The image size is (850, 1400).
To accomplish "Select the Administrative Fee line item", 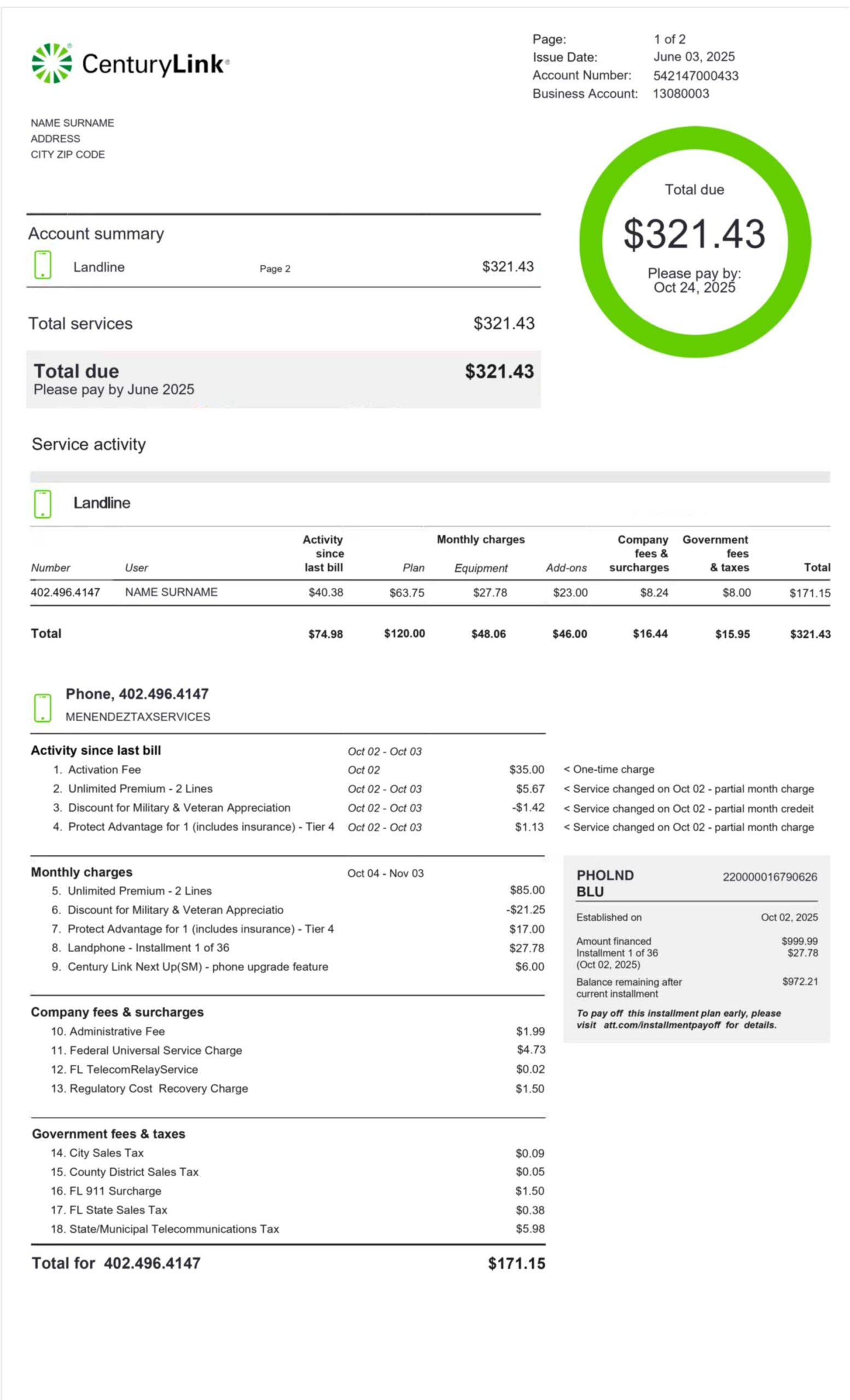I will 117,1031.
